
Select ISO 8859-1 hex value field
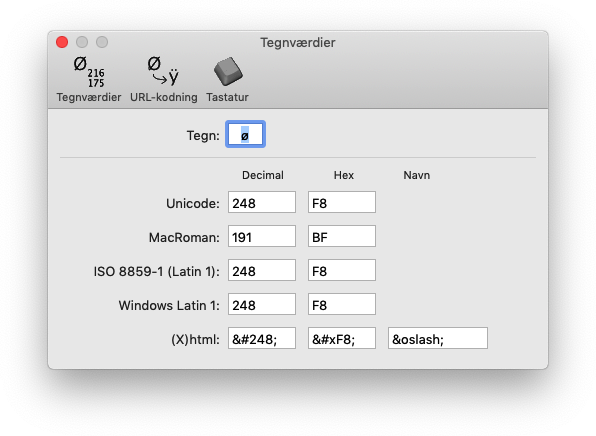pos(342,270)
